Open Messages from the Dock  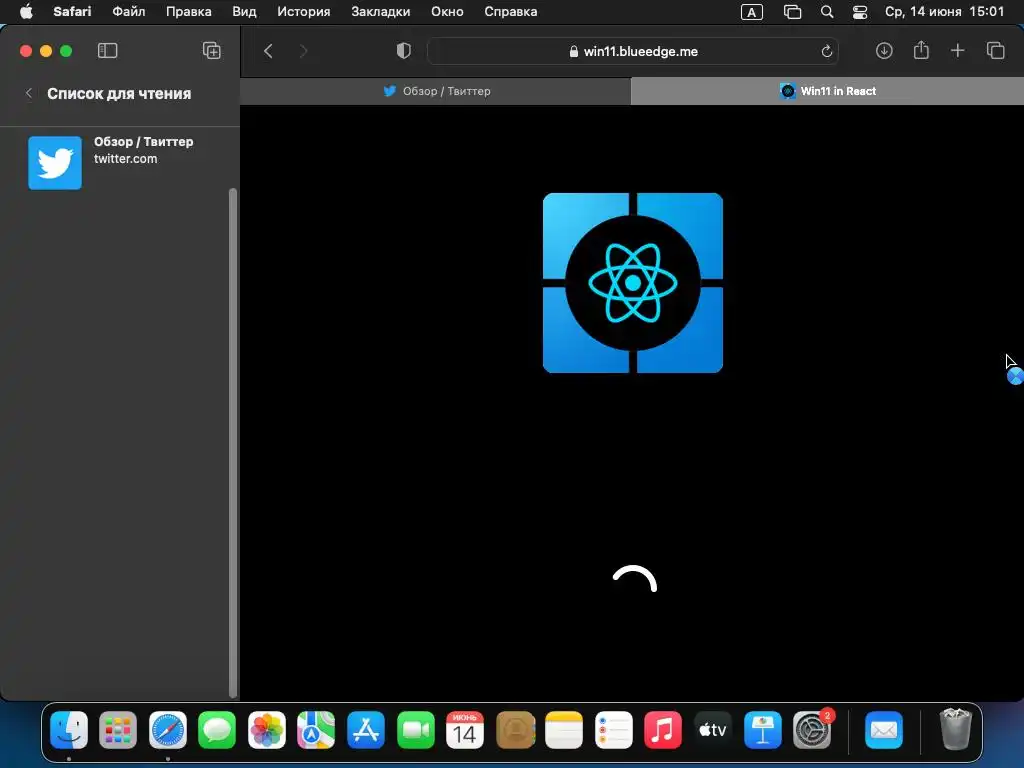pos(217,730)
